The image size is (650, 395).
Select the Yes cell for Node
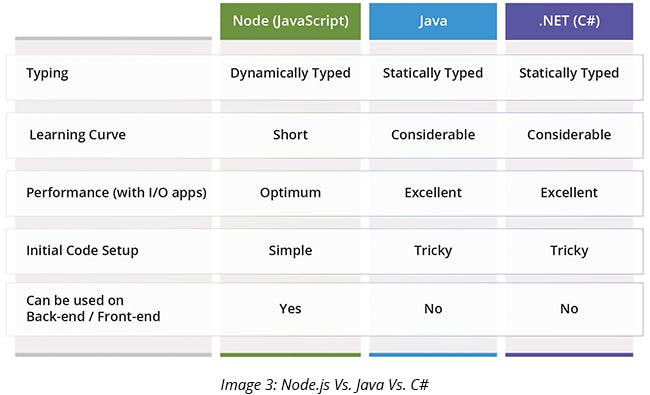[290, 309]
